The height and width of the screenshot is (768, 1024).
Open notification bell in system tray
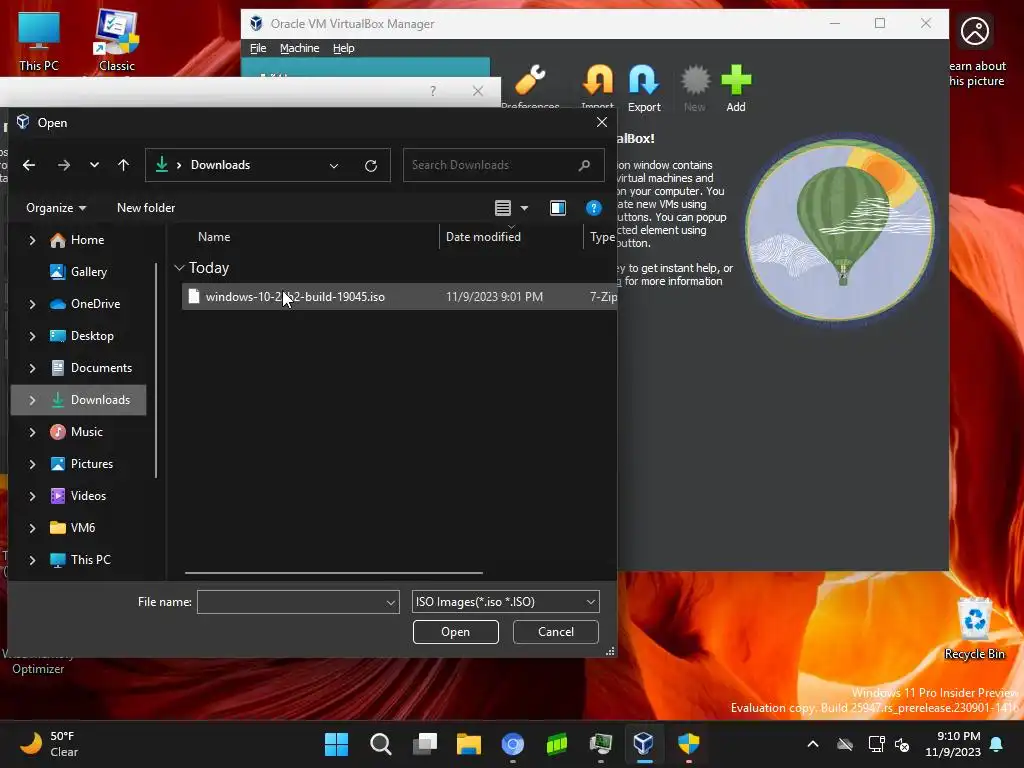997,744
